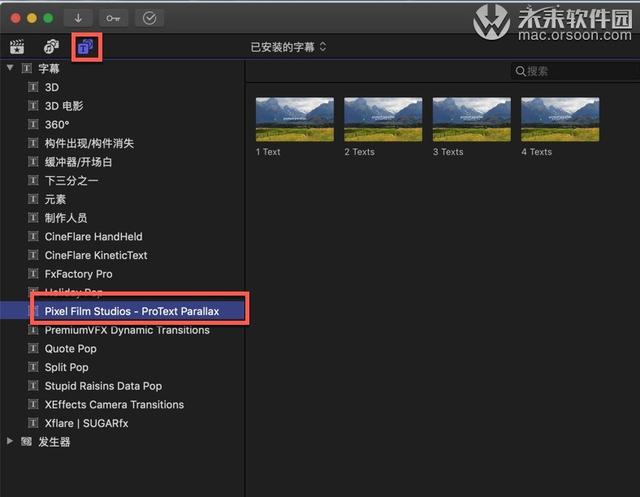Screen dimensions: 640x497
Task: Select the 下三分之一 category
Action: tap(71, 180)
